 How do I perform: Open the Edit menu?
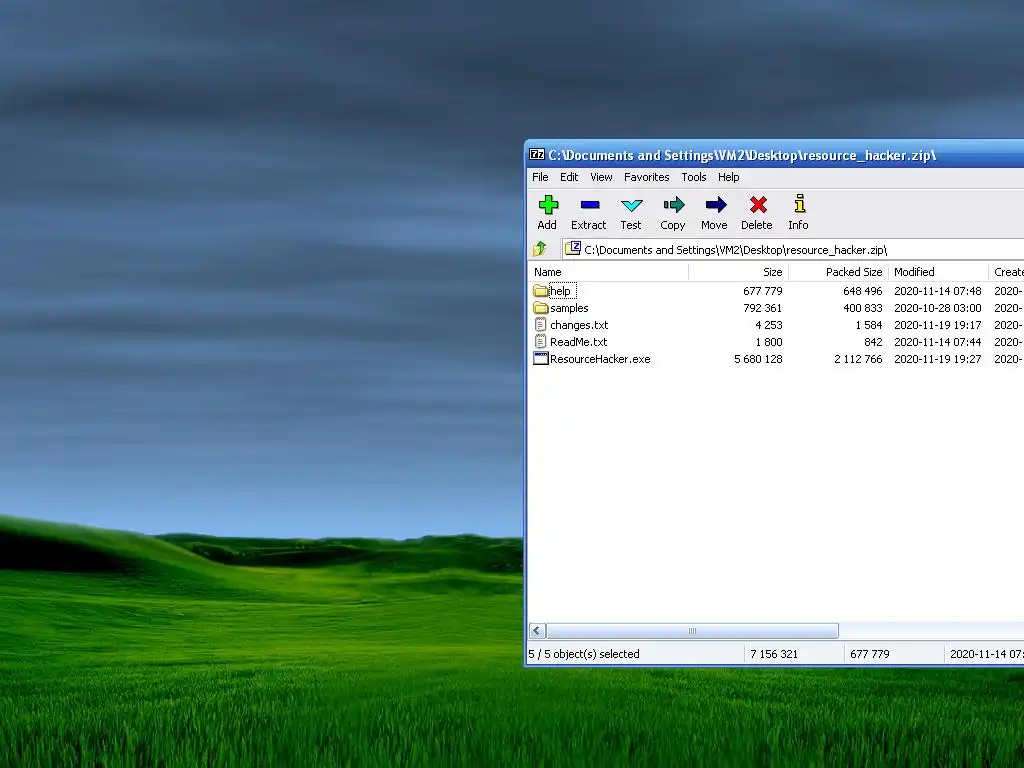569,177
